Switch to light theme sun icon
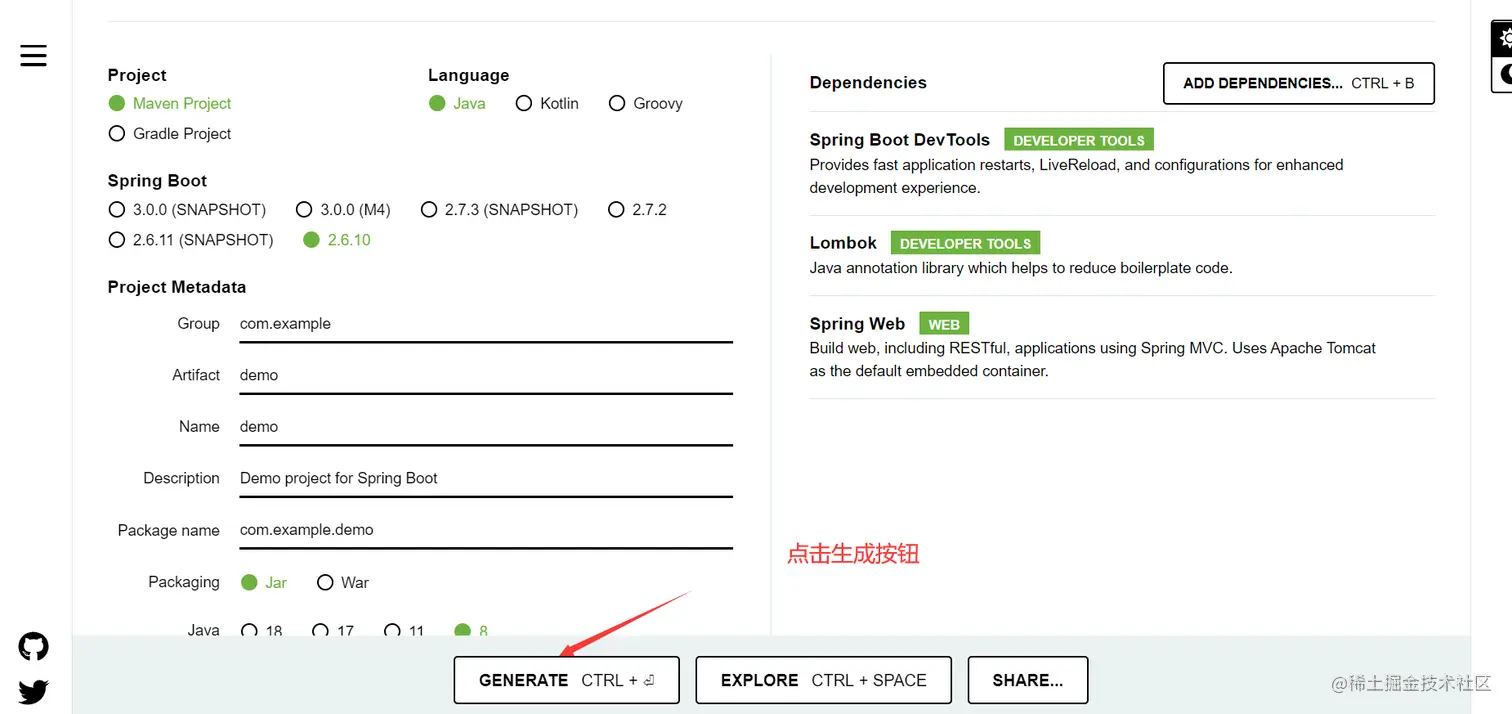 point(1503,40)
